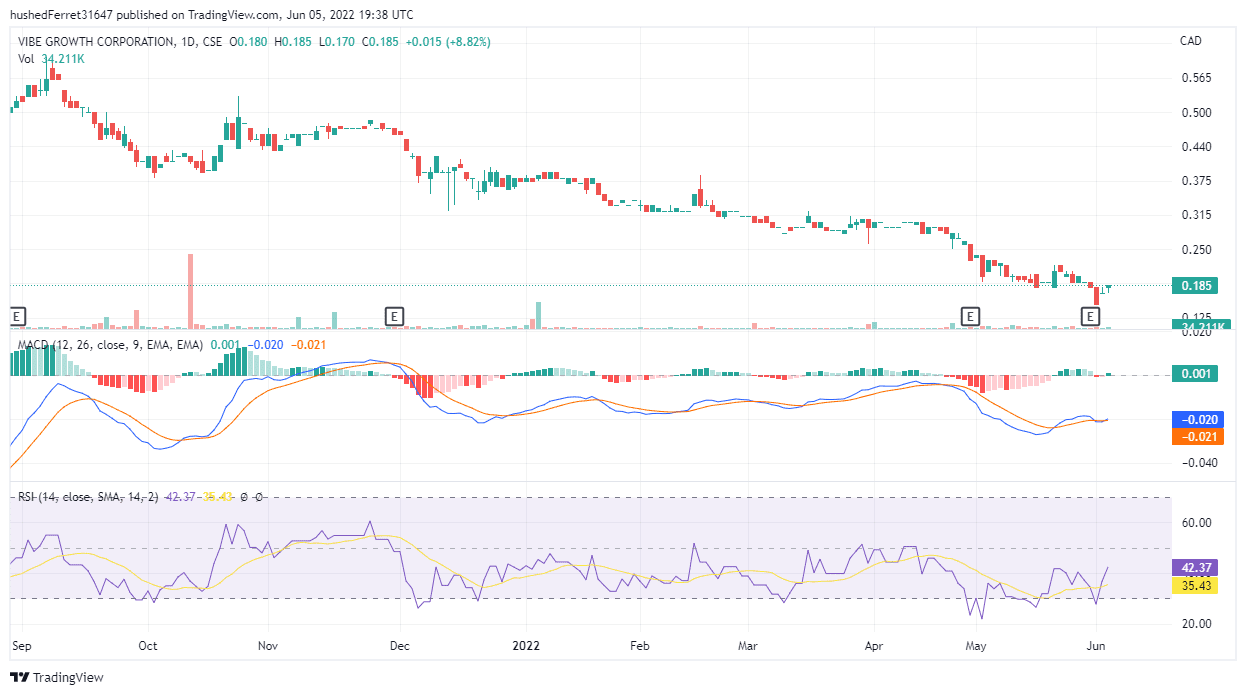Click the CAD currency label

point(1191,41)
